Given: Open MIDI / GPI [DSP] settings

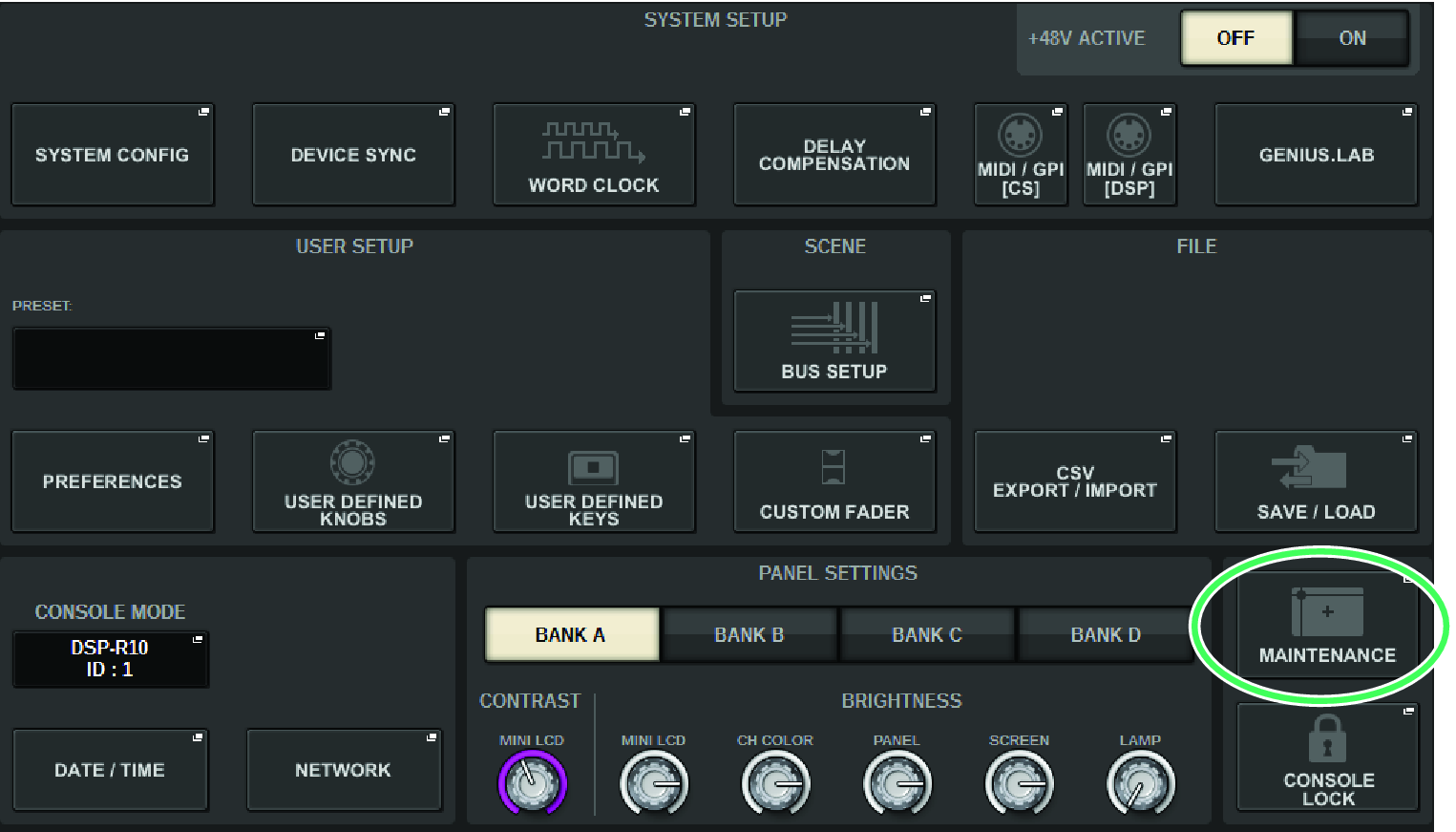Looking at the screenshot, I should pyautogui.click(x=1129, y=154).
